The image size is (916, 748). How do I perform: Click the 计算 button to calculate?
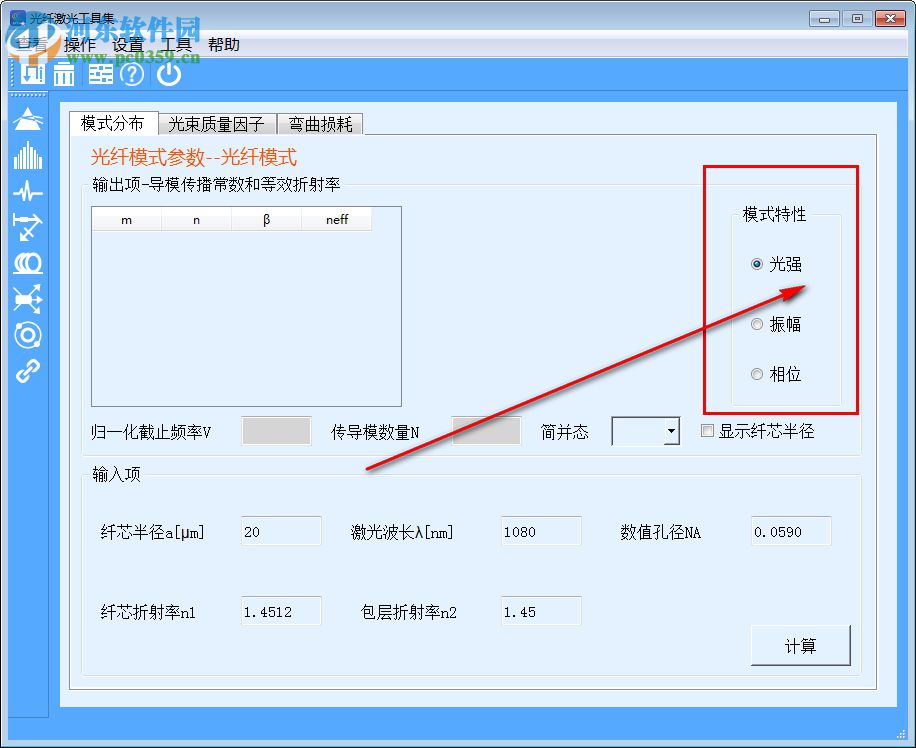pos(800,645)
